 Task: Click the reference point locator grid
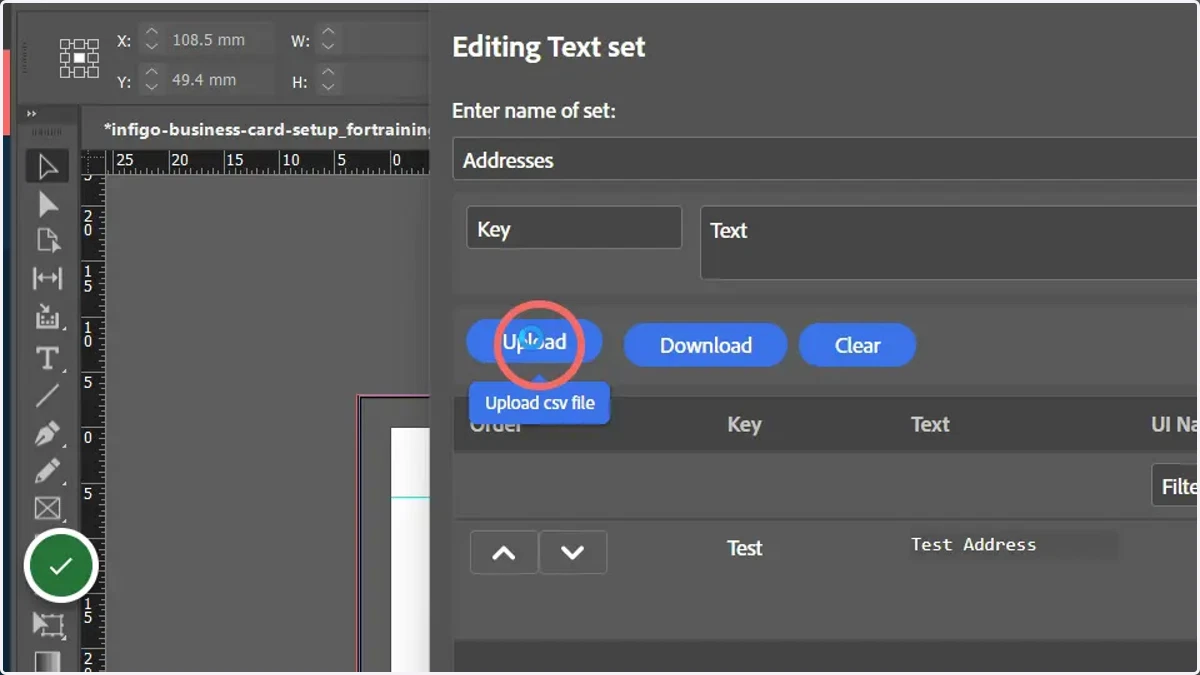tap(79, 58)
